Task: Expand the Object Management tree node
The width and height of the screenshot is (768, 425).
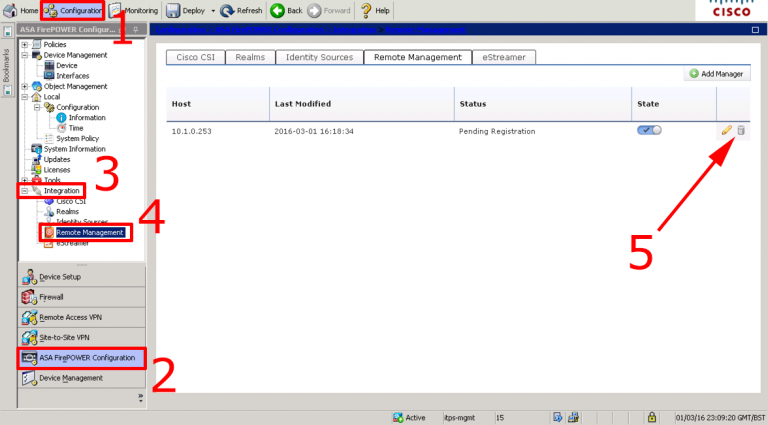Action: [24, 87]
